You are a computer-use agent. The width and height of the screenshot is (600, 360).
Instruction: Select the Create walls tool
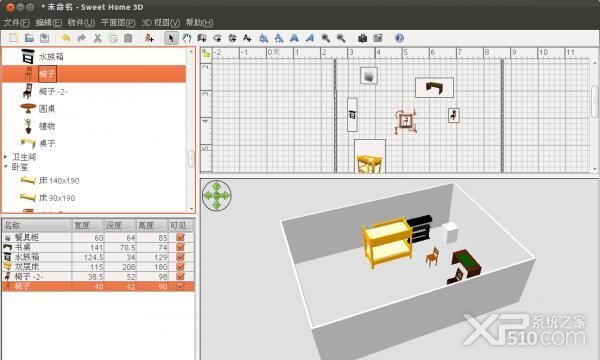coord(202,38)
